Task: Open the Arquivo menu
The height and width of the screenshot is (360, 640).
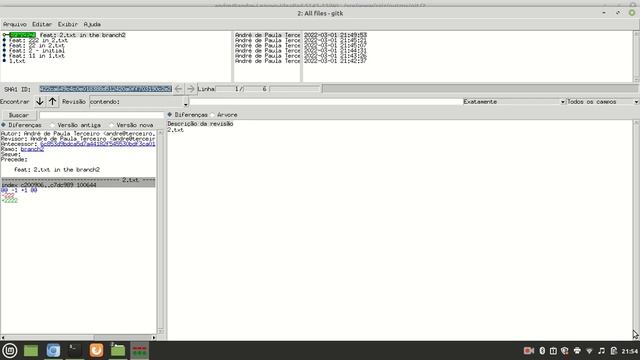Action: (x=15, y=24)
